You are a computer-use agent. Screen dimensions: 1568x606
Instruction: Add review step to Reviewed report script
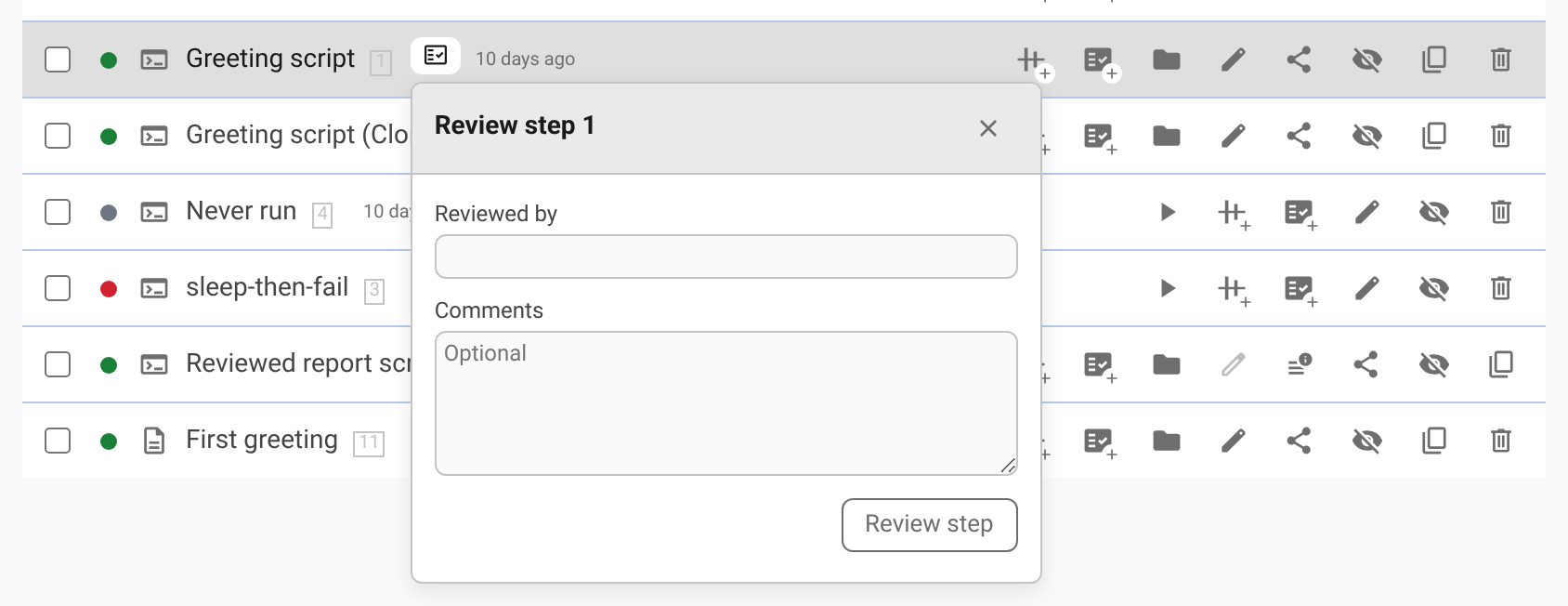1101,366
